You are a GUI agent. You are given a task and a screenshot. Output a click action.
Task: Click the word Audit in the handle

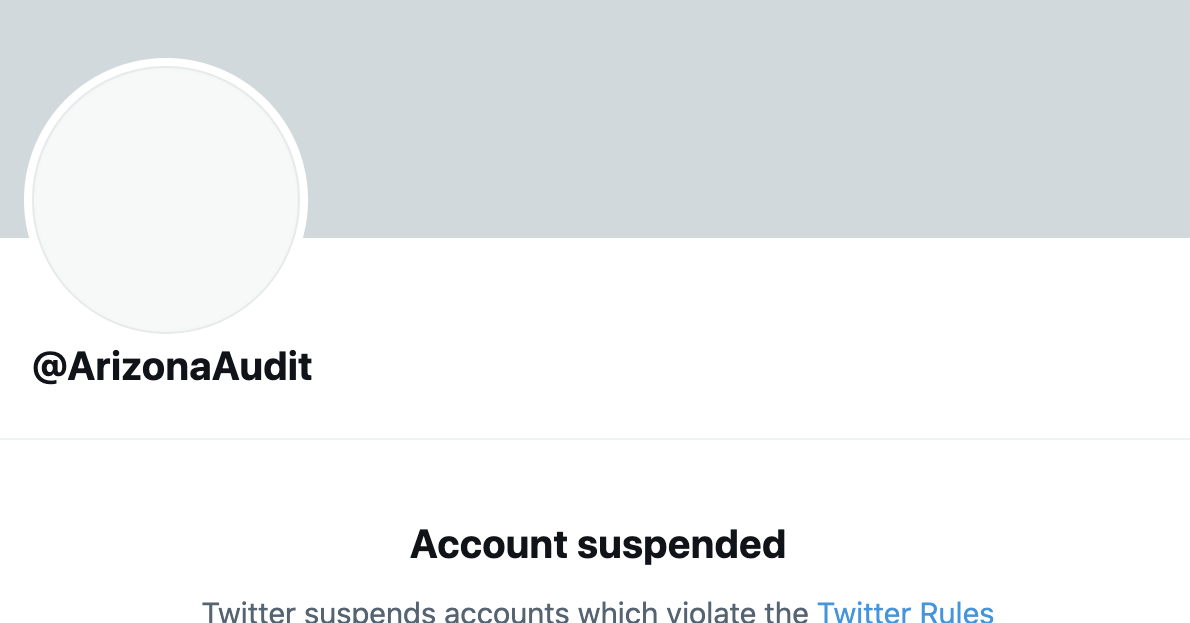click(x=262, y=367)
